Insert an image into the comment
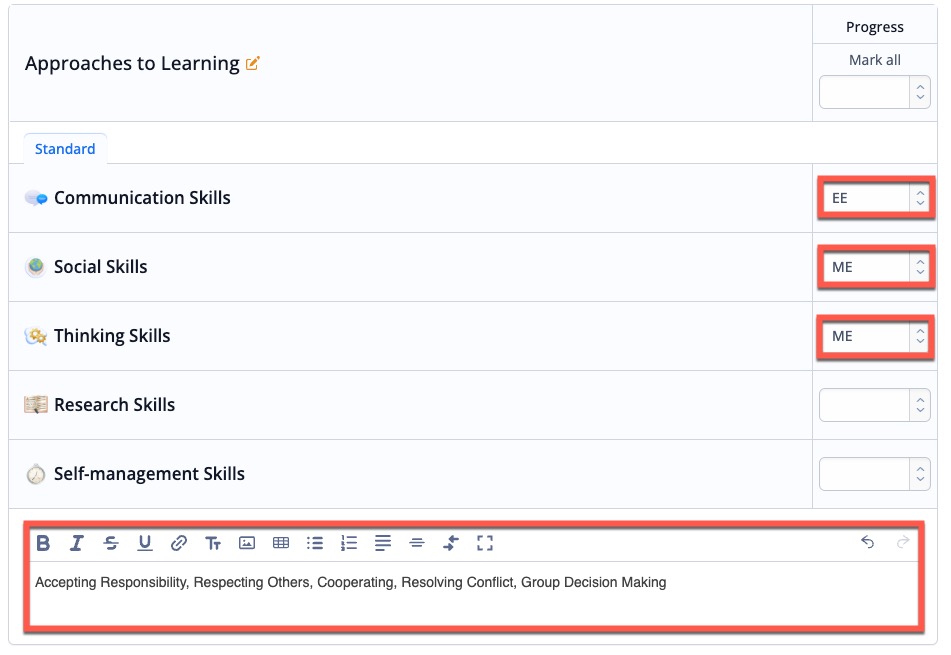The width and height of the screenshot is (951, 655). 247,543
